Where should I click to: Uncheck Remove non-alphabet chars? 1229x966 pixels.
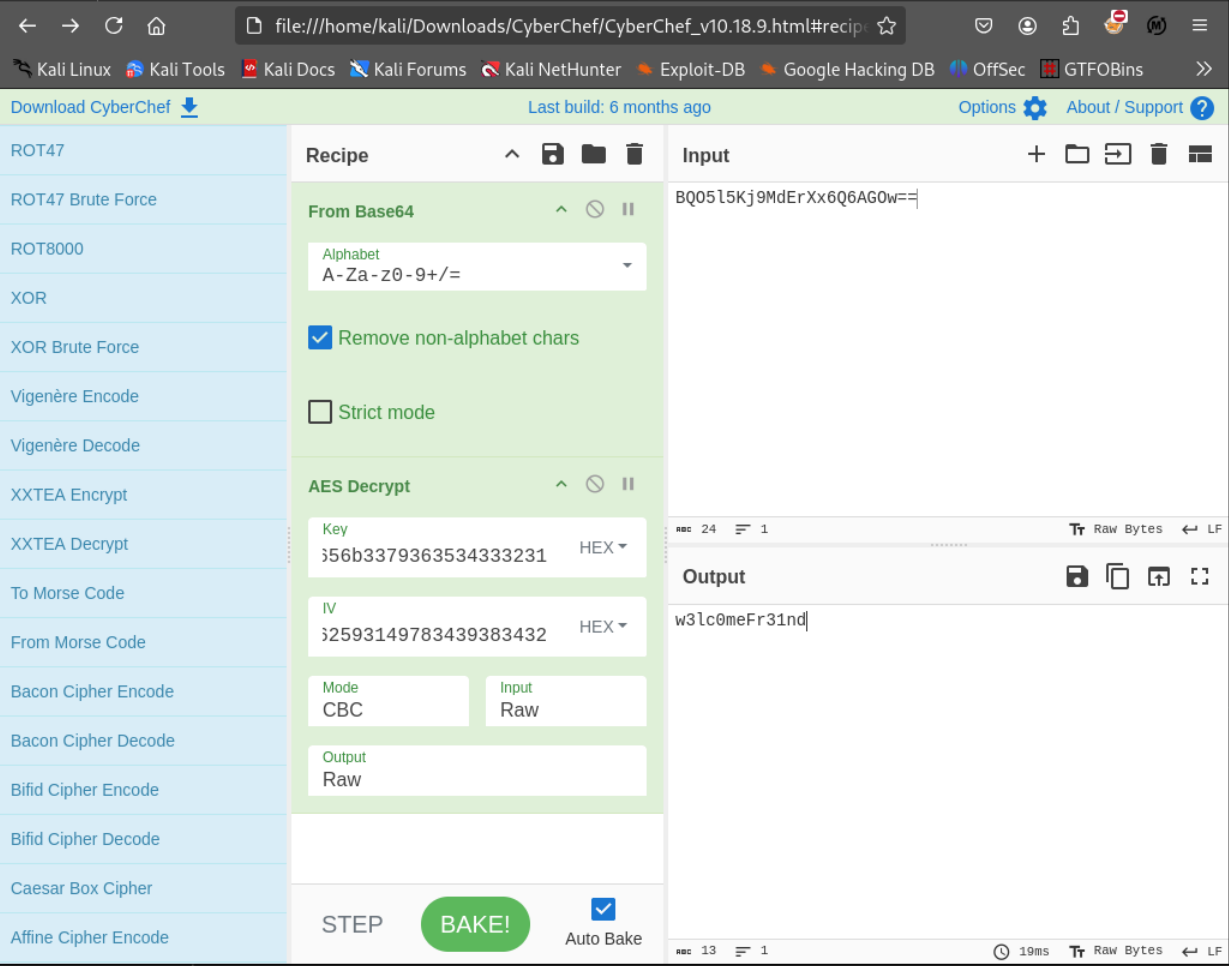coord(320,338)
